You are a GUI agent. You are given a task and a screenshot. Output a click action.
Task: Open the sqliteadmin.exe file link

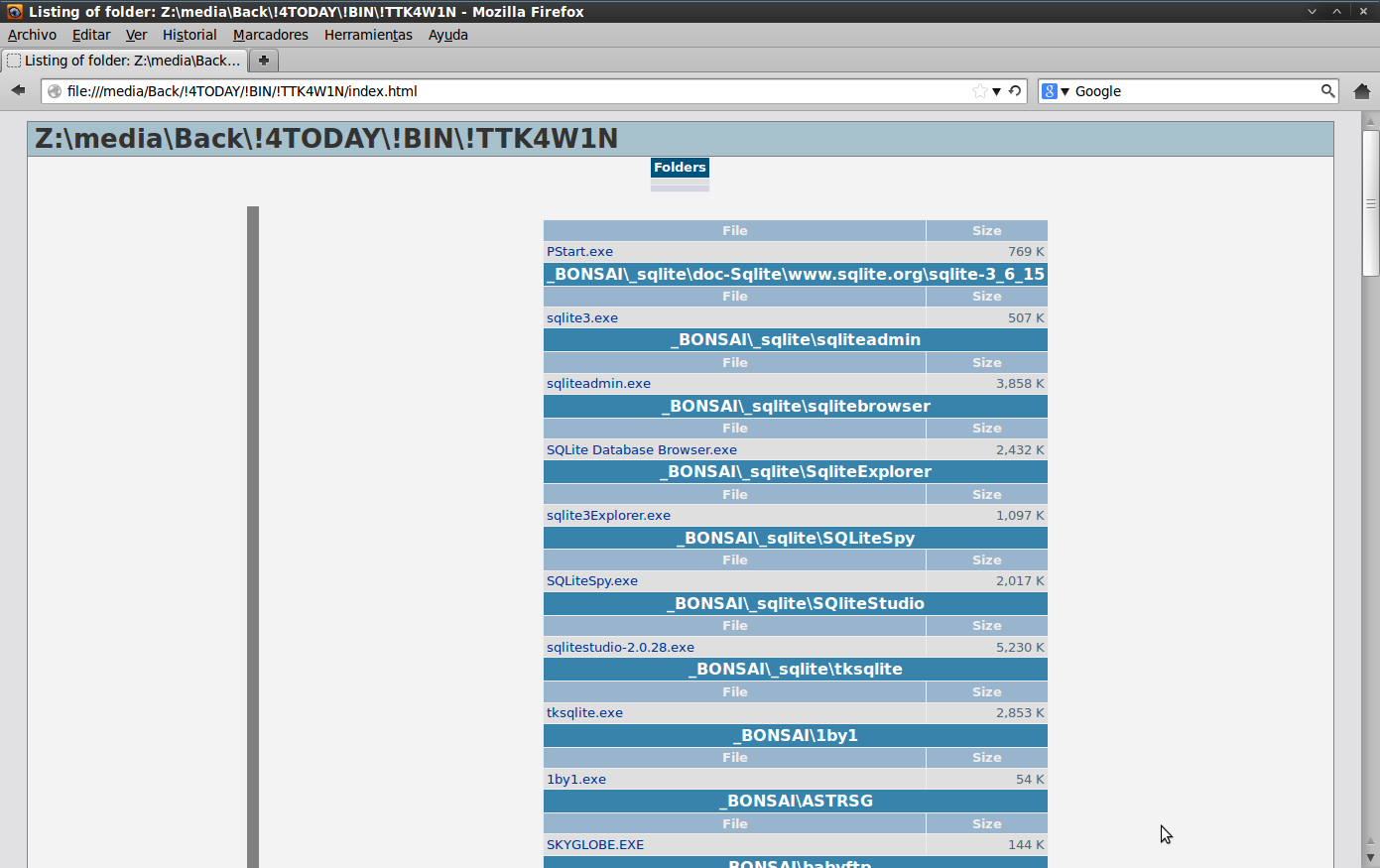(x=598, y=384)
